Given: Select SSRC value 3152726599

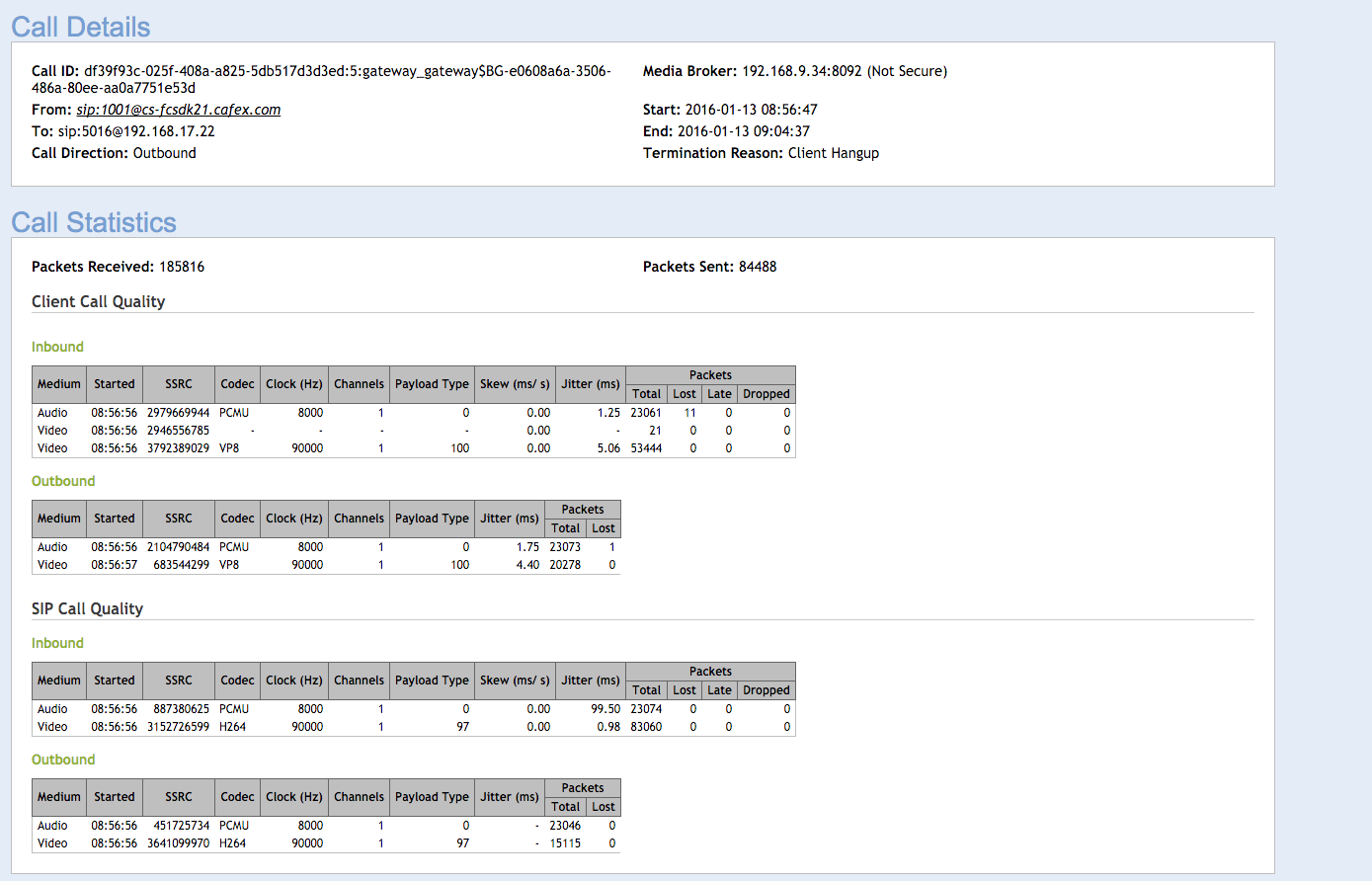Looking at the screenshot, I should [x=179, y=727].
